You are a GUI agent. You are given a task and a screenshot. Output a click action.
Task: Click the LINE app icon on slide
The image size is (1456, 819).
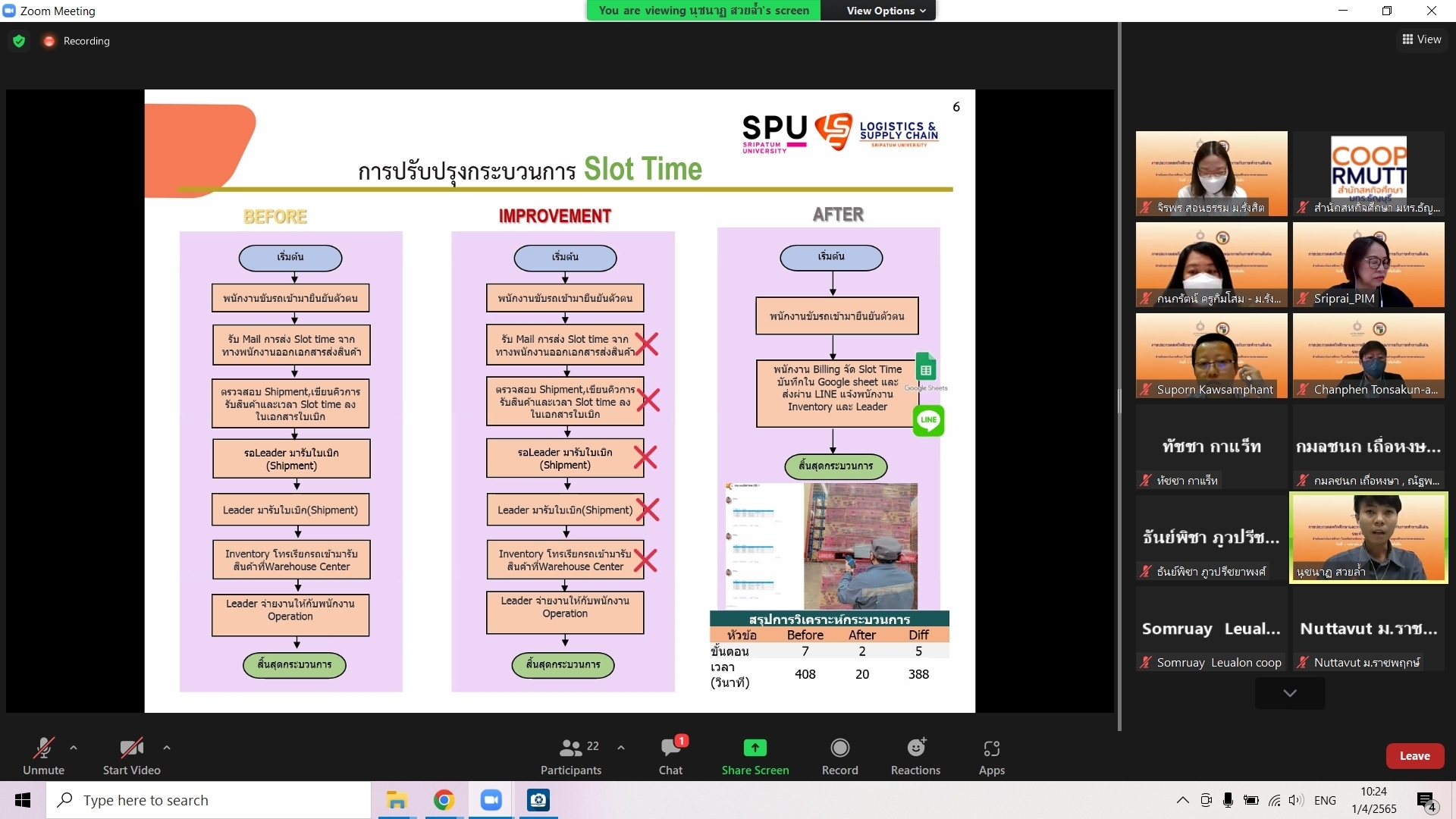point(928,420)
